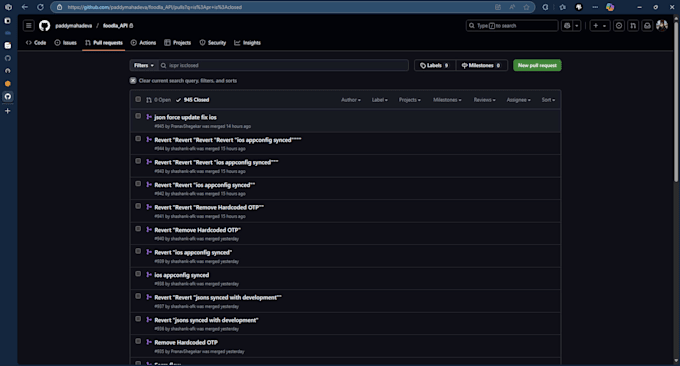
Task: Click the sidebar plus add icon
Action: pos(7,111)
